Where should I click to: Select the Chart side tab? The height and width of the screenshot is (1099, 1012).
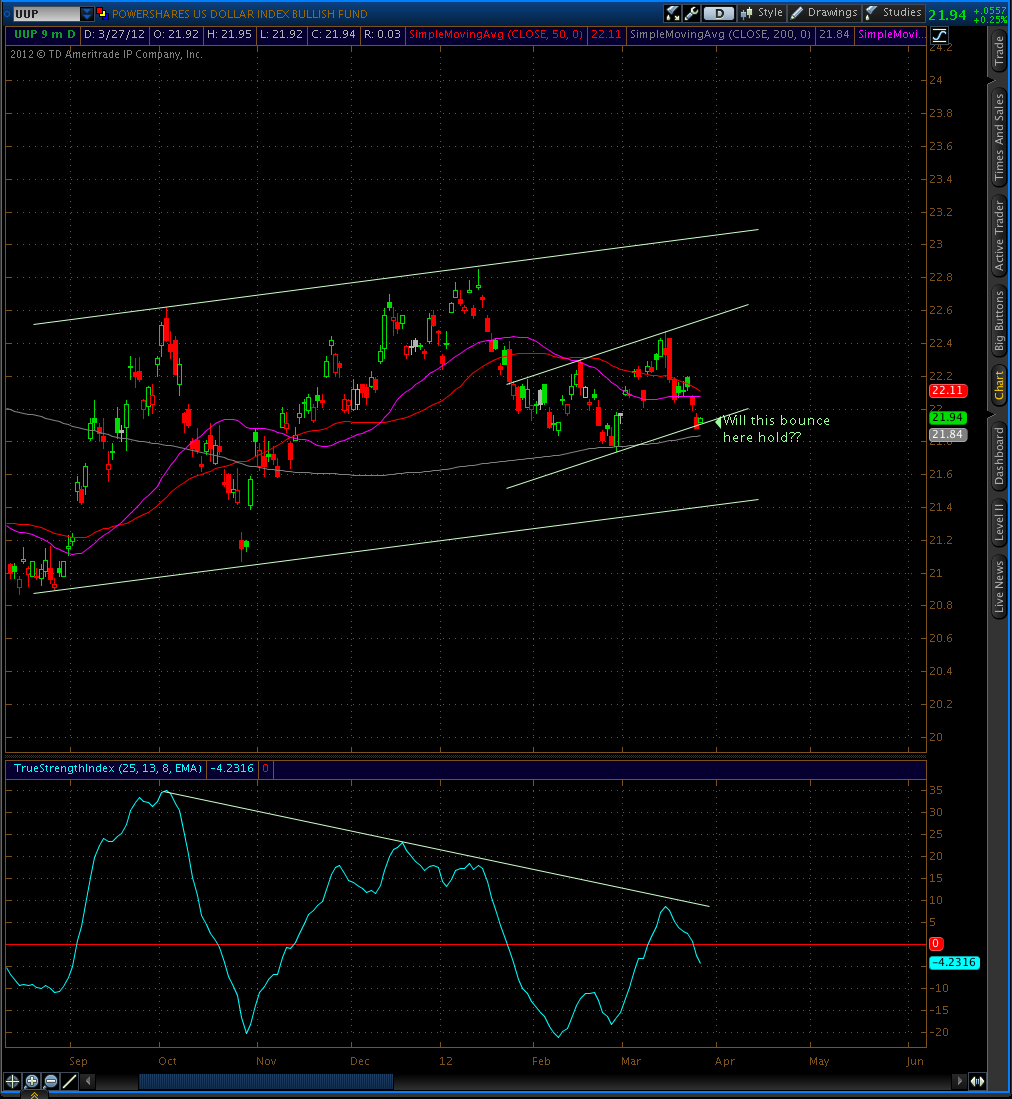point(999,385)
